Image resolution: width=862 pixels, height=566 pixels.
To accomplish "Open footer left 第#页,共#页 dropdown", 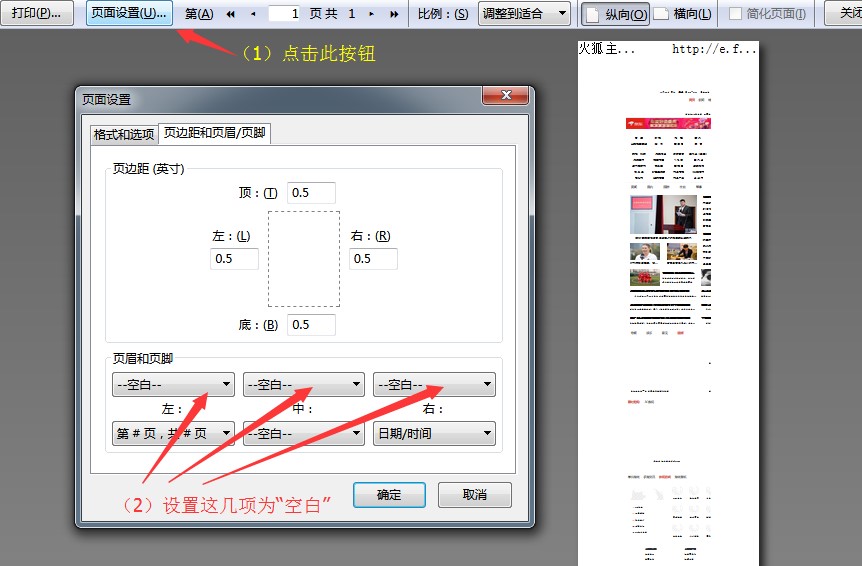I will point(173,434).
